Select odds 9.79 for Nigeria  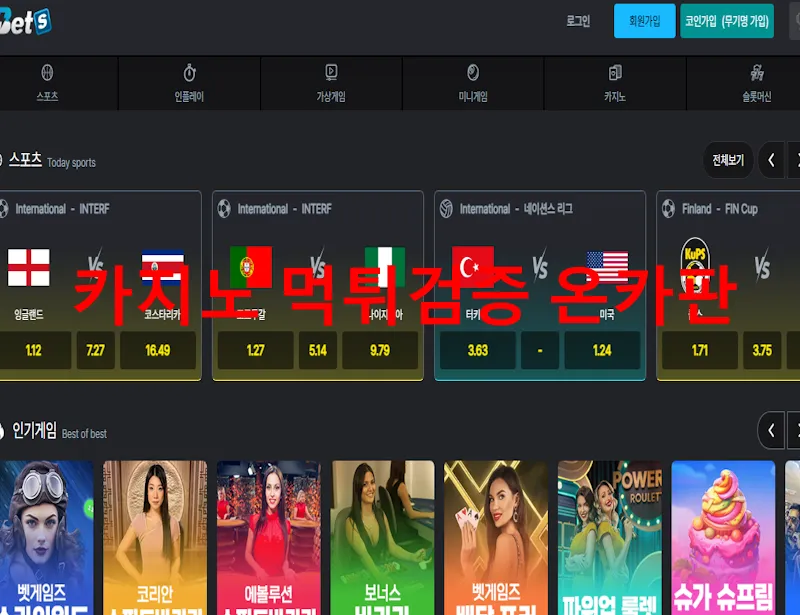coord(380,350)
